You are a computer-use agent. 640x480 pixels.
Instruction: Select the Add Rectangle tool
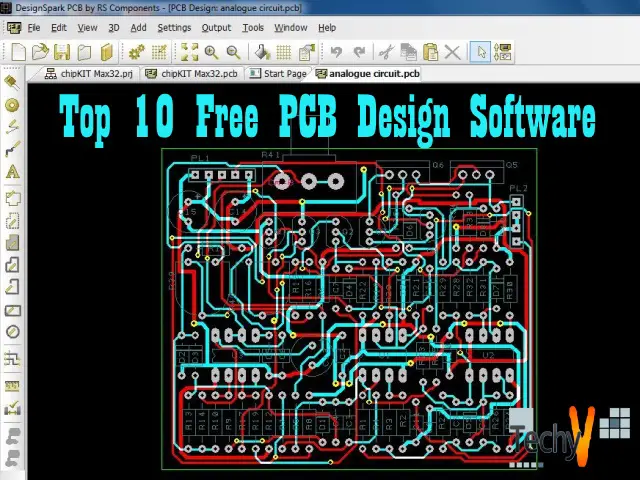pyautogui.click(x=13, y=311)
